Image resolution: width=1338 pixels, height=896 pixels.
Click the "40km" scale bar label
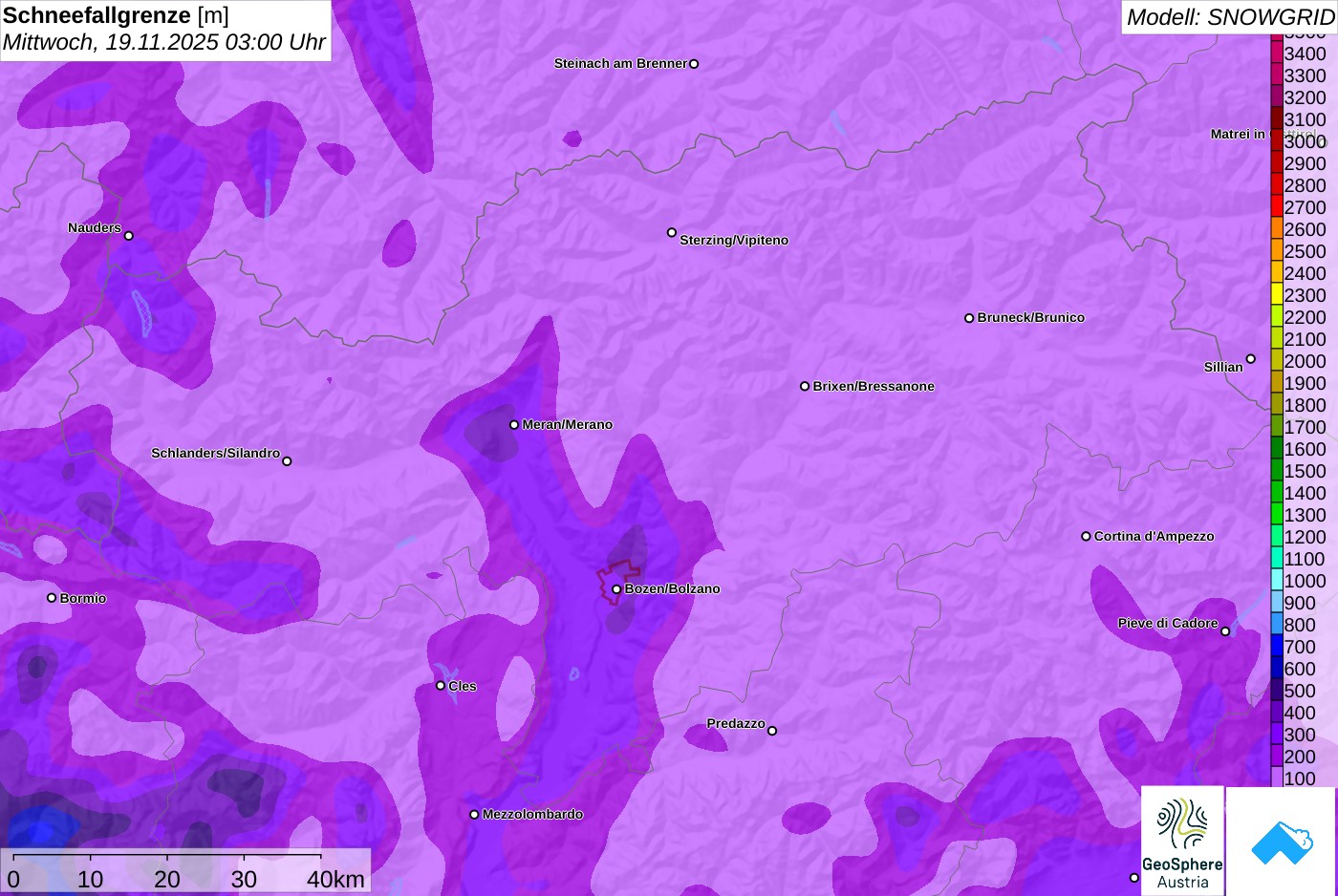pos(335,879)
